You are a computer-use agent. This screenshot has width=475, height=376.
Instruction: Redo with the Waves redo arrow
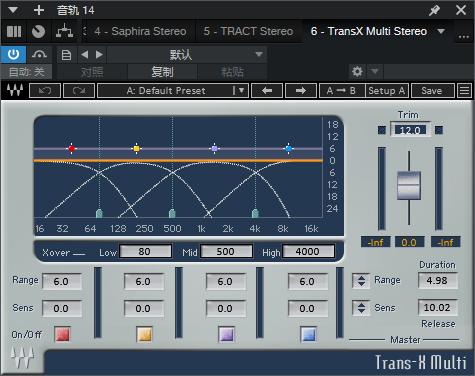[79, 91]
